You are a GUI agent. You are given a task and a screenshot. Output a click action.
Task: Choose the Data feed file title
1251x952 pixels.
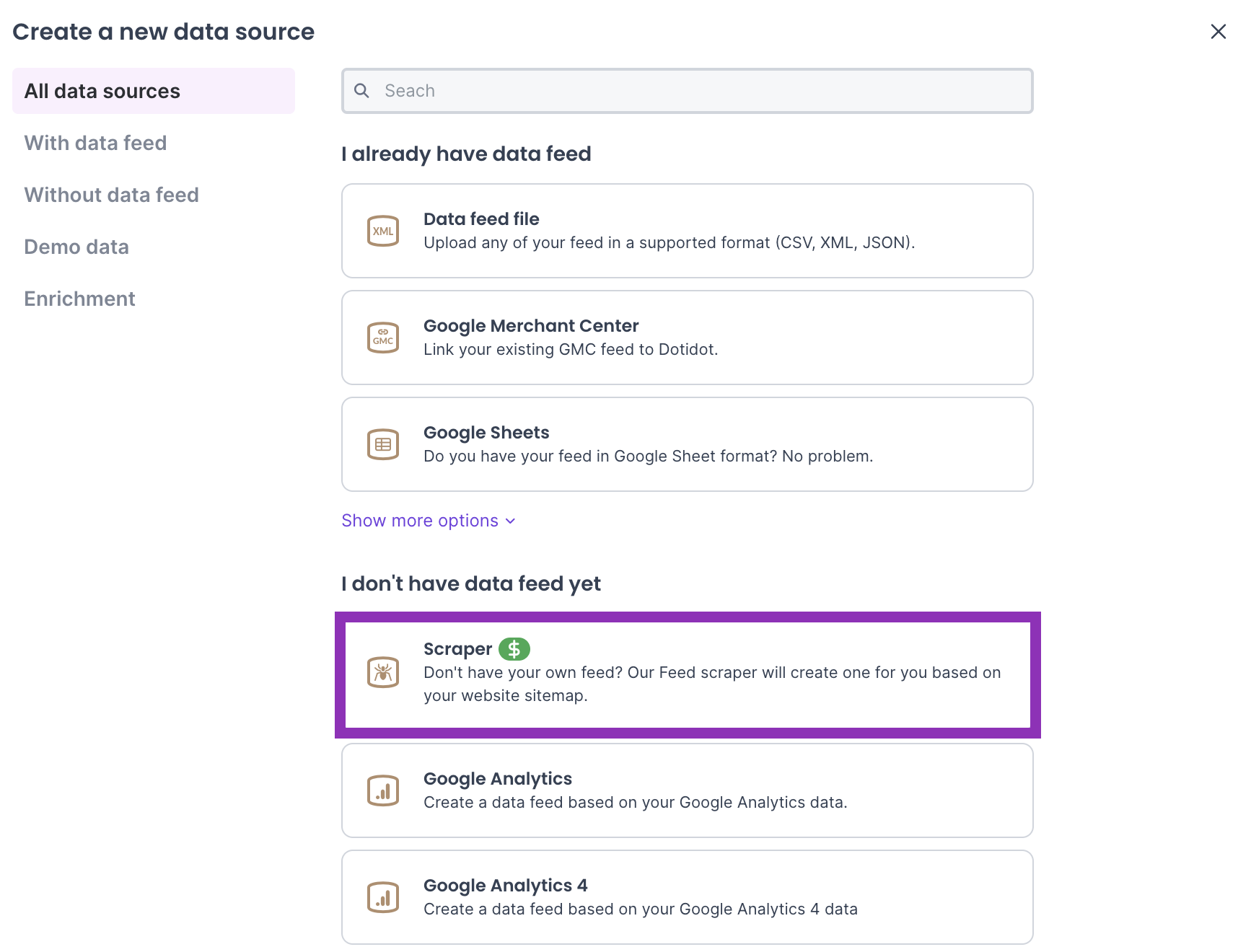point(481,219)
